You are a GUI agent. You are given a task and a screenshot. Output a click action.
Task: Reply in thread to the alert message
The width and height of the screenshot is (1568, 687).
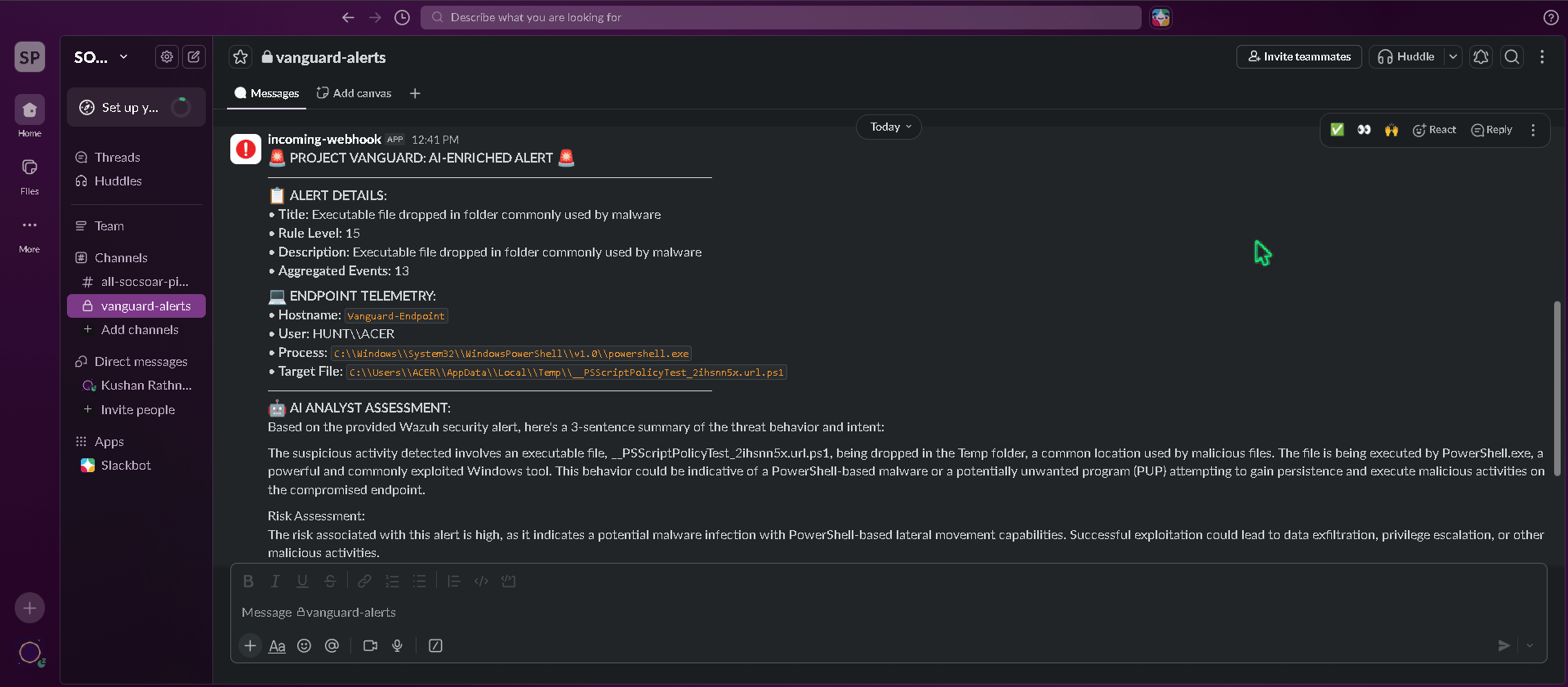pos(1491,130)
